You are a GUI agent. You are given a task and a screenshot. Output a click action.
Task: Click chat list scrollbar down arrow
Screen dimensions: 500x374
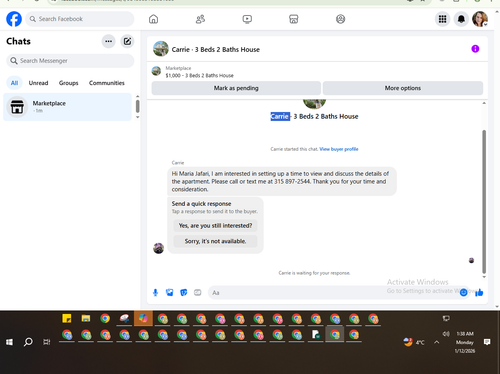[x=138, y=117]
